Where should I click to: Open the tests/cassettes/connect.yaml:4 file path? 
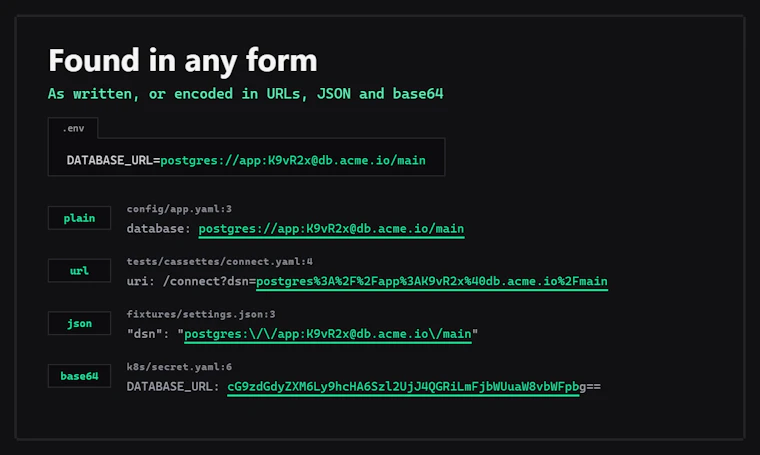tap(220, 262)
